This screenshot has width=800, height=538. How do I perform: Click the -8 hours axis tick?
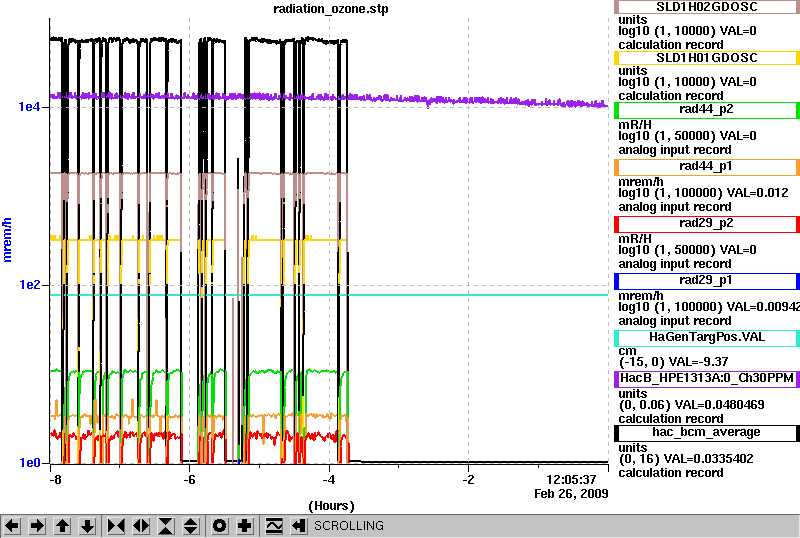[55, 480]
